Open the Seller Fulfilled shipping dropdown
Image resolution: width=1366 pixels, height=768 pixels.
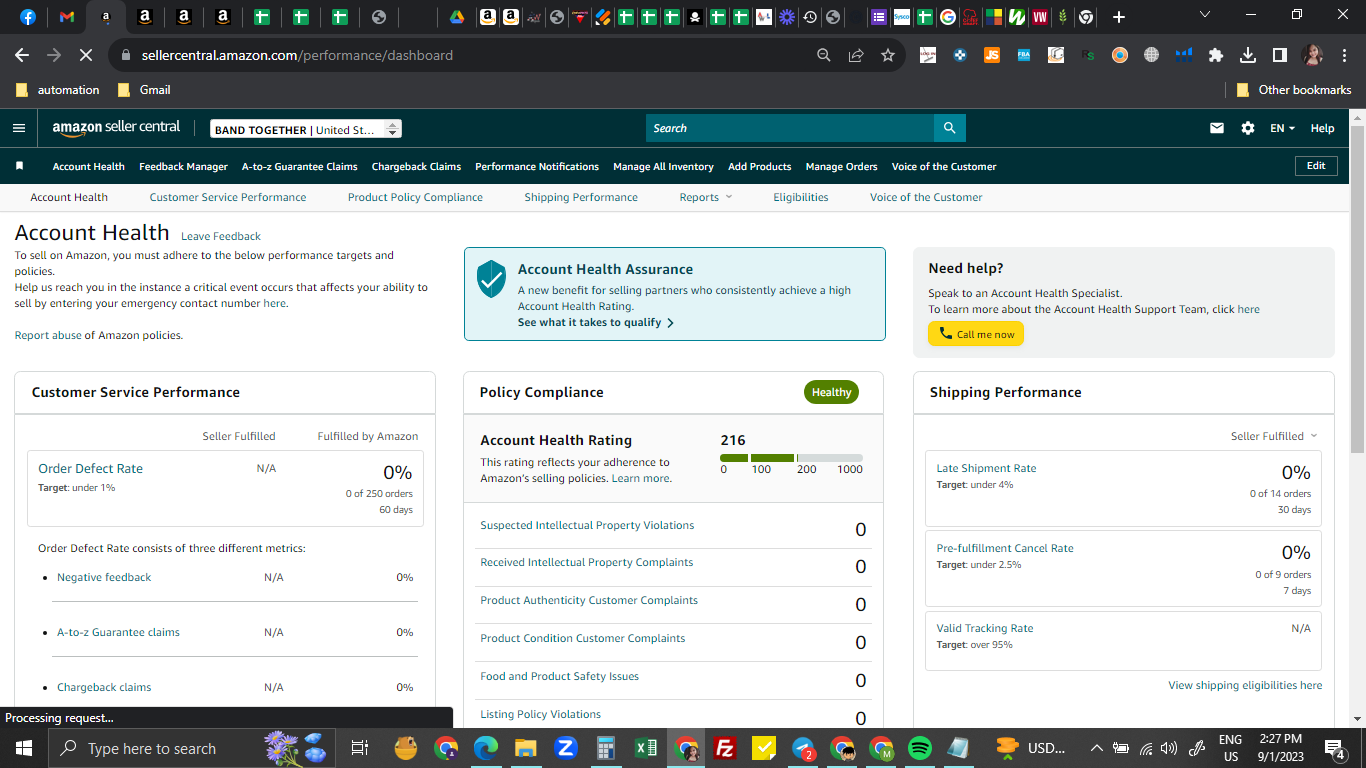point(1274,436)
